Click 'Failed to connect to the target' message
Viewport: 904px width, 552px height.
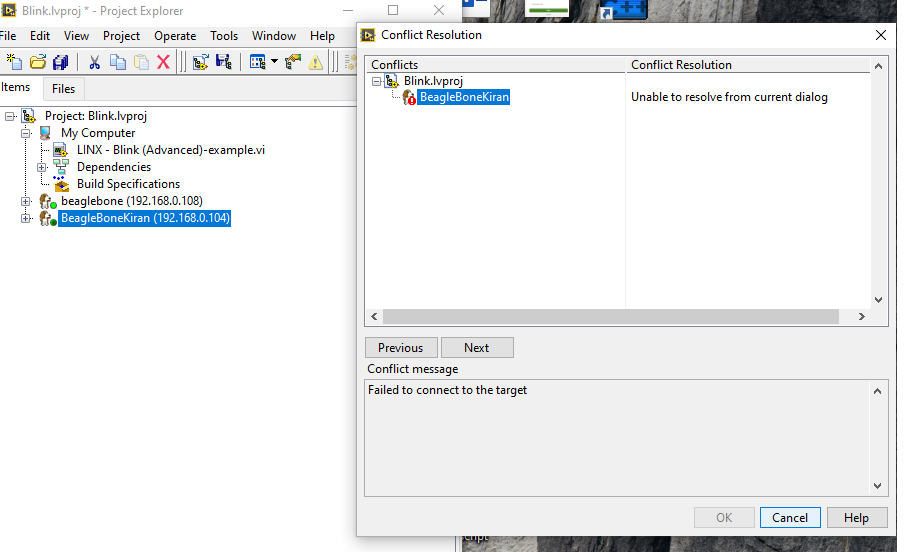pos(447,390)
